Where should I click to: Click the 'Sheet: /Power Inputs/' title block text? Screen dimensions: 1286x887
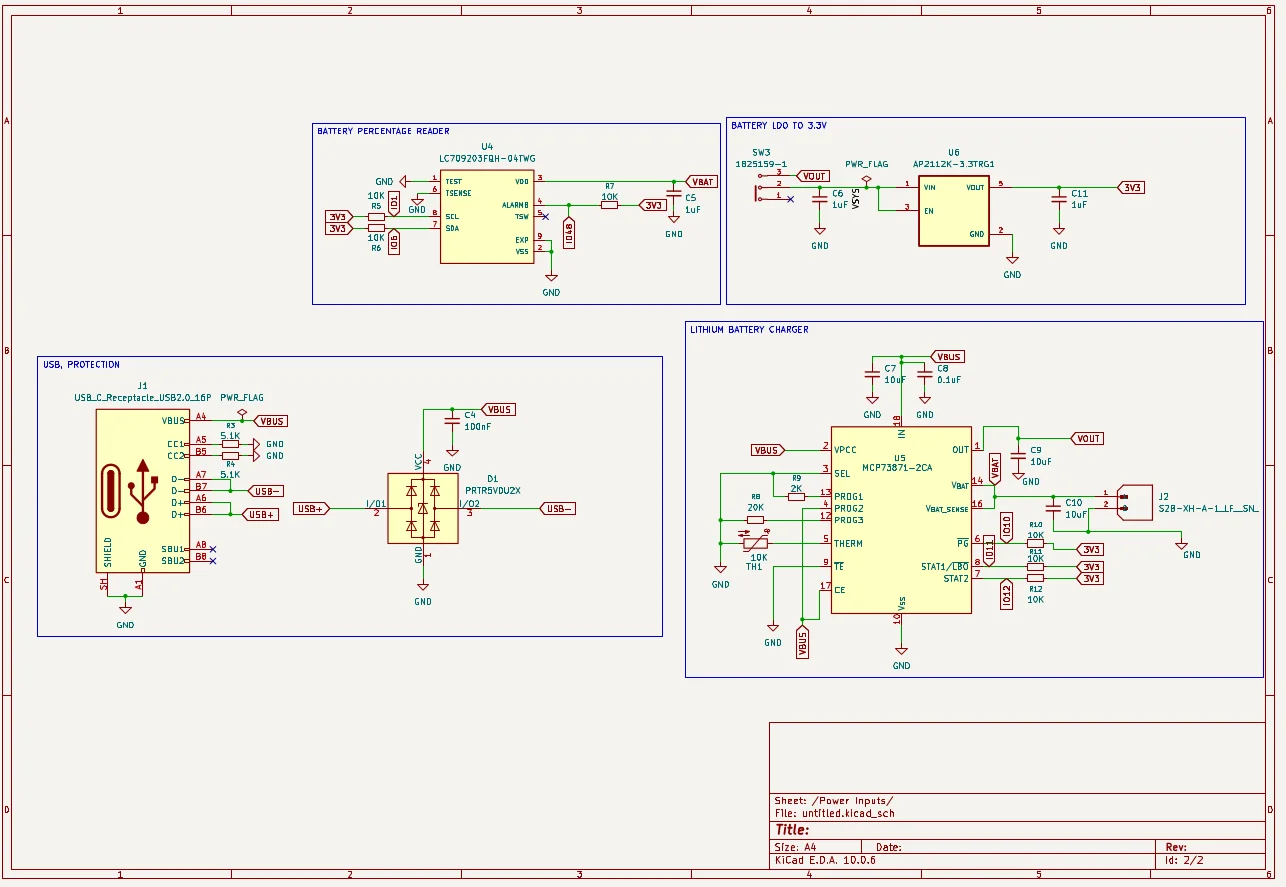pyautogui.click(x=833, y=801)
